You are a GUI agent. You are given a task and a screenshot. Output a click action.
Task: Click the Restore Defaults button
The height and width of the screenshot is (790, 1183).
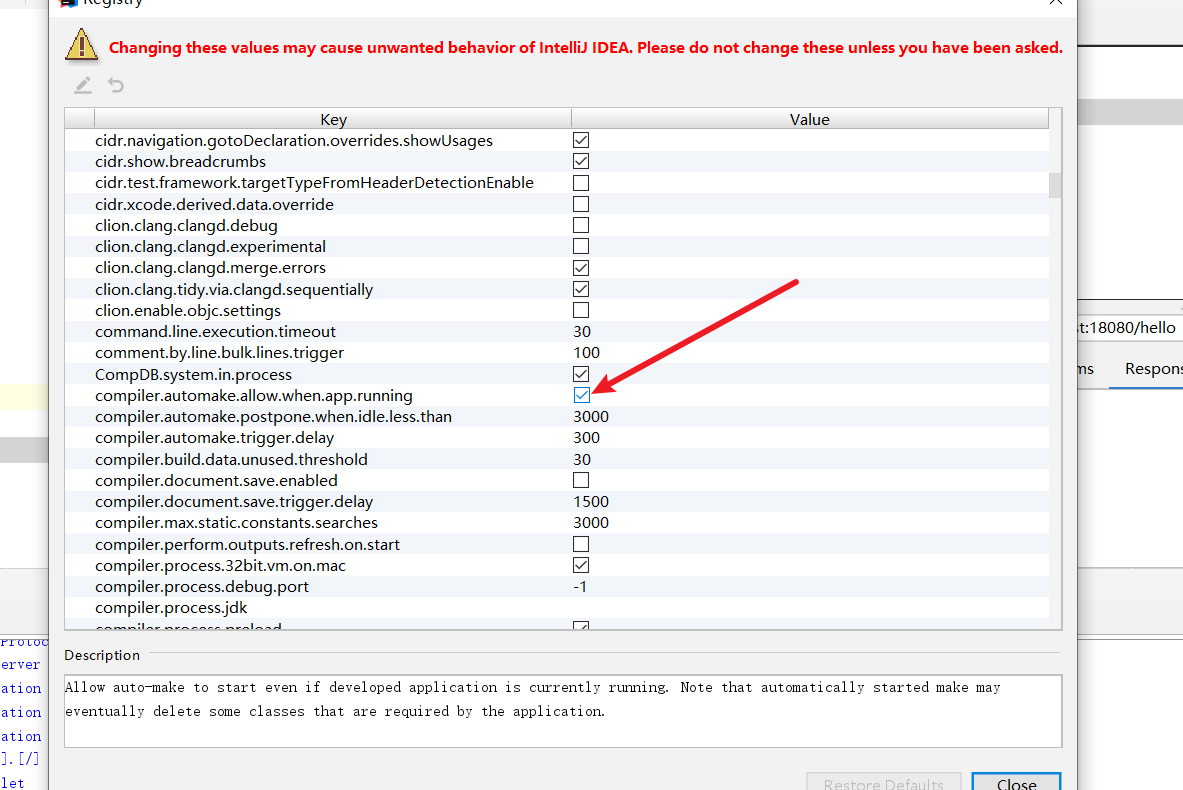[883, 783]
